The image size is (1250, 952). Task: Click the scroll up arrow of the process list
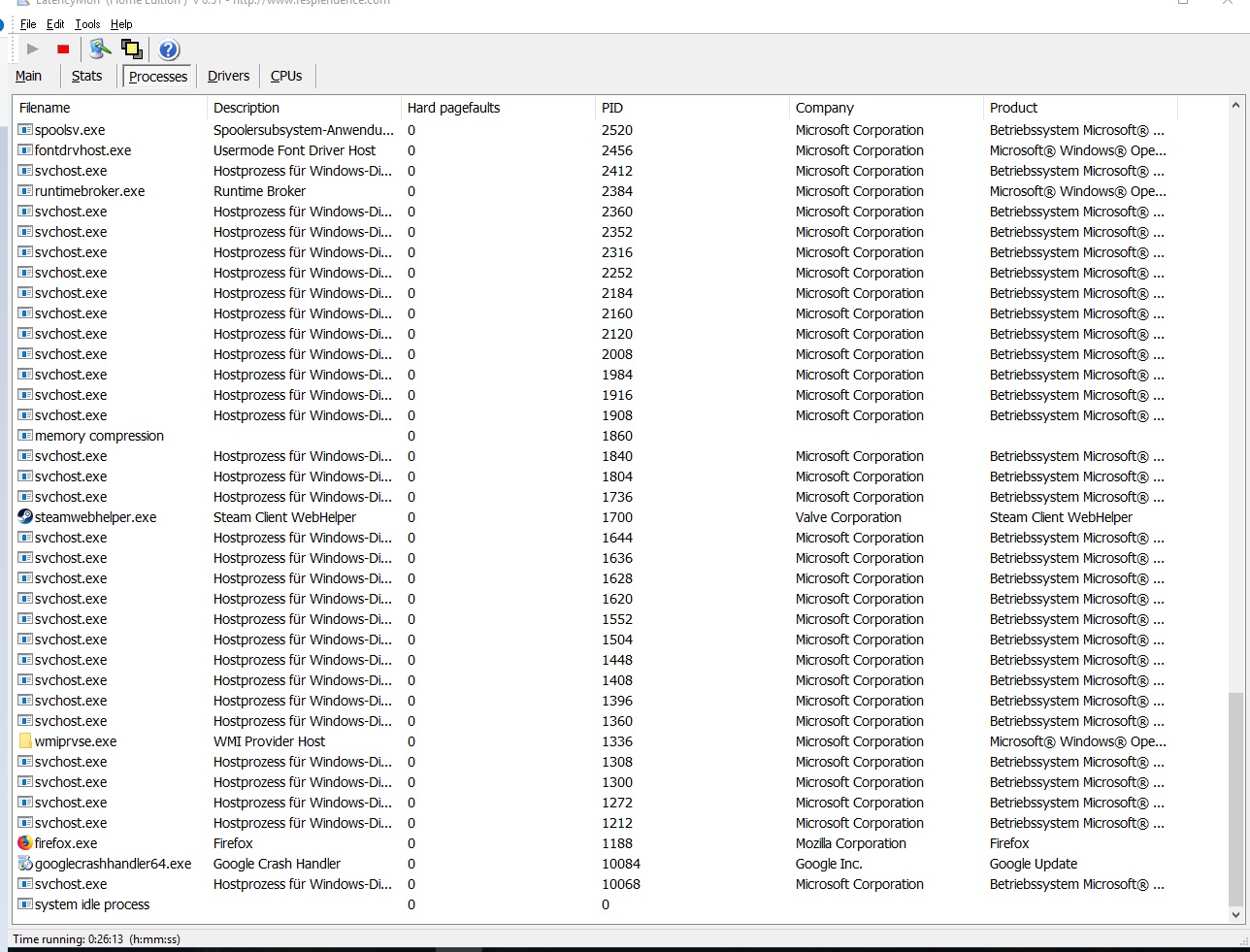tap(1235, 105)
